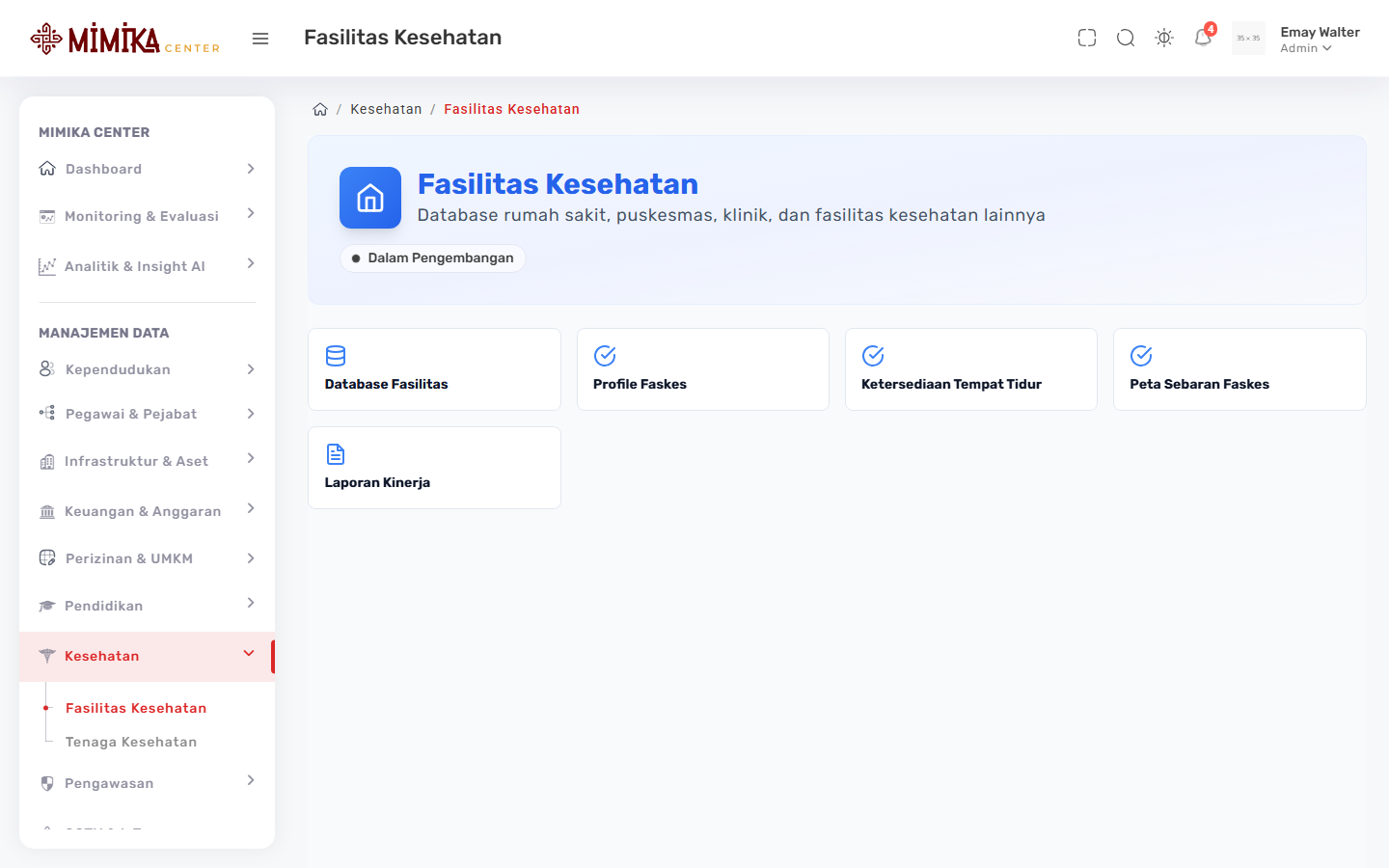Click the document icon on Laporan Kinerja
The image size is (1389, 868).
tap(336, 454)
